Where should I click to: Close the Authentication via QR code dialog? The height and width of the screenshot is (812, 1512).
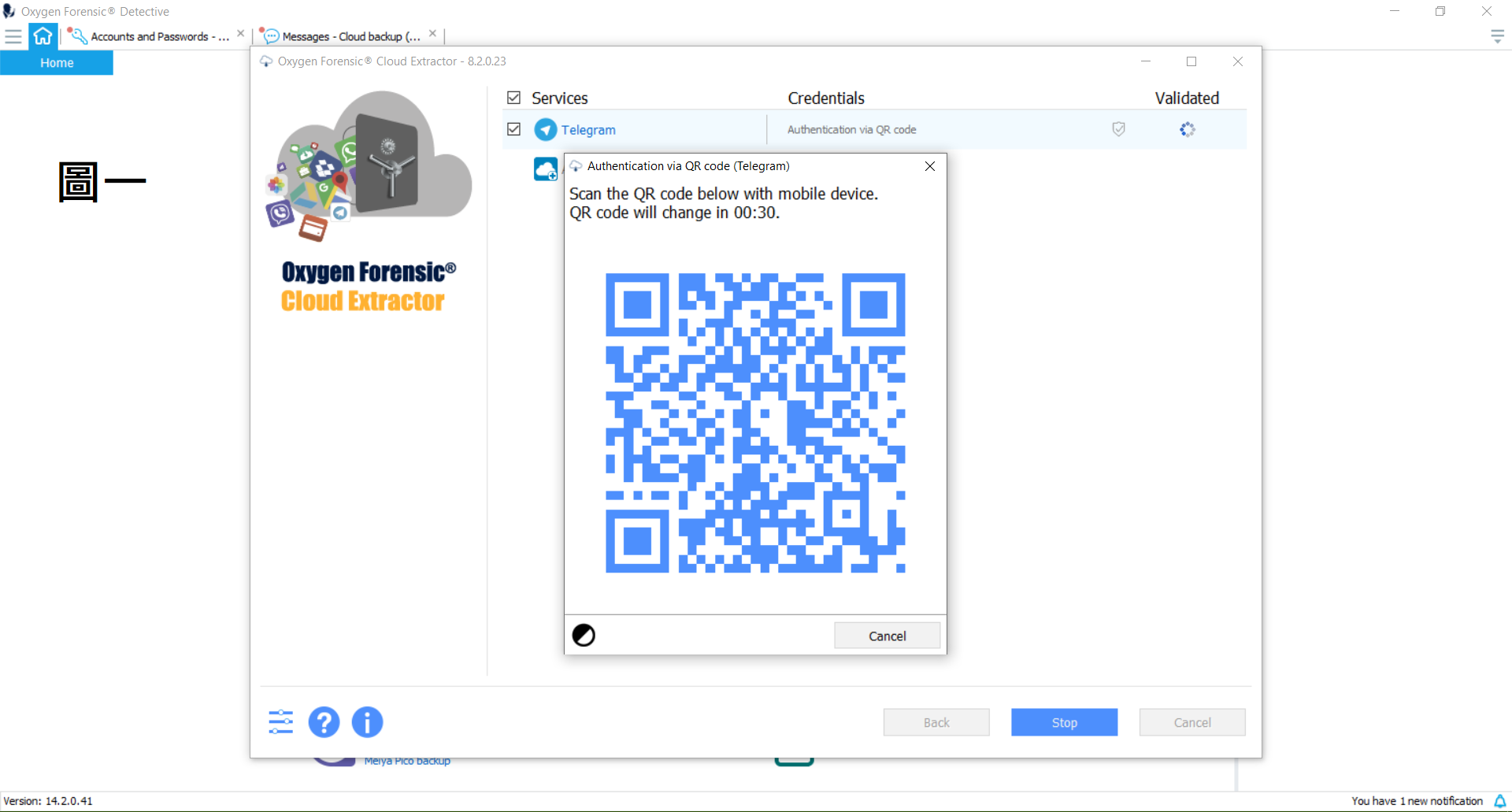tap(930, 166)
